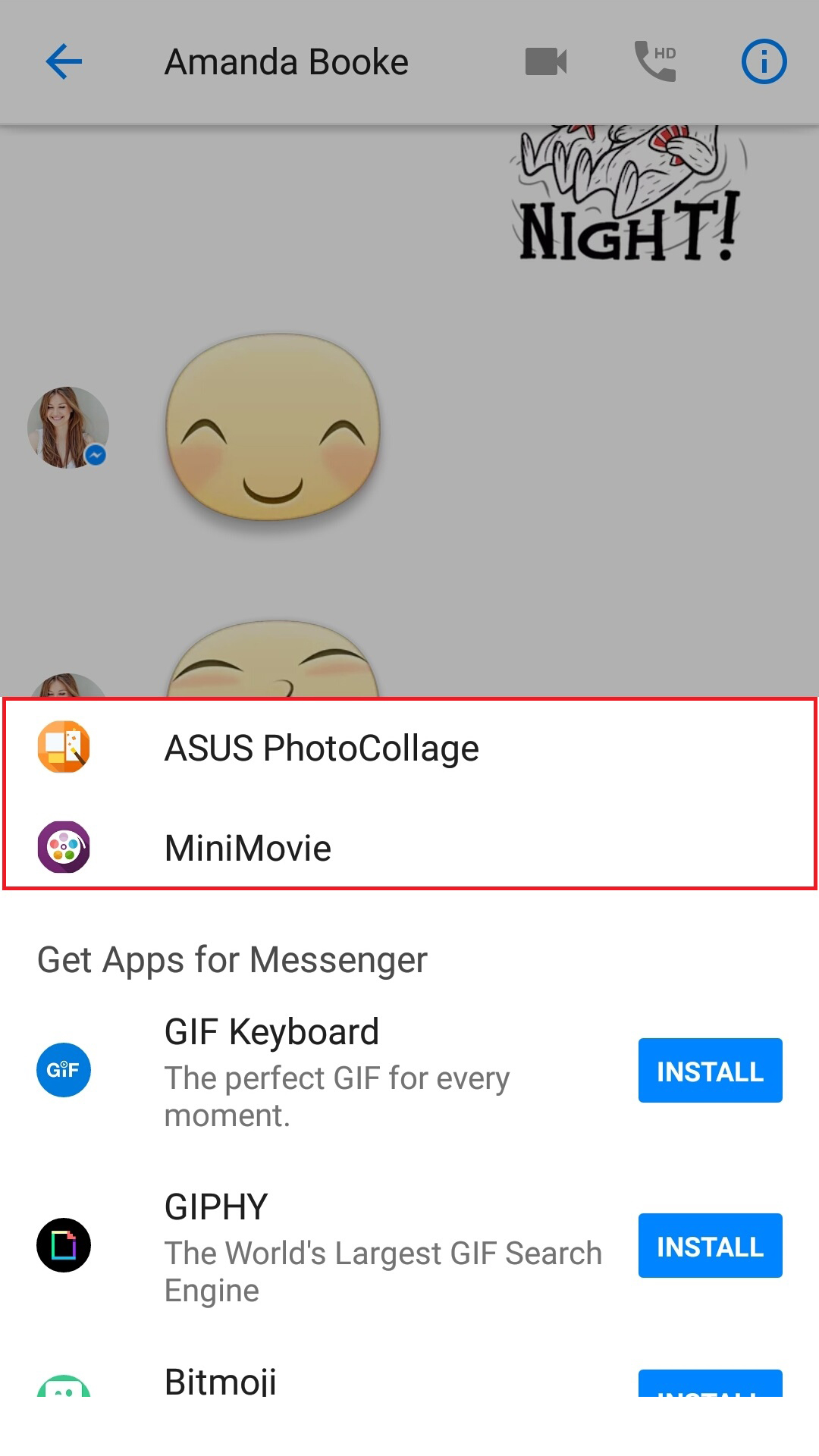Install the Bitmoji app
819x1456 pixels.
click(710, 1385)
